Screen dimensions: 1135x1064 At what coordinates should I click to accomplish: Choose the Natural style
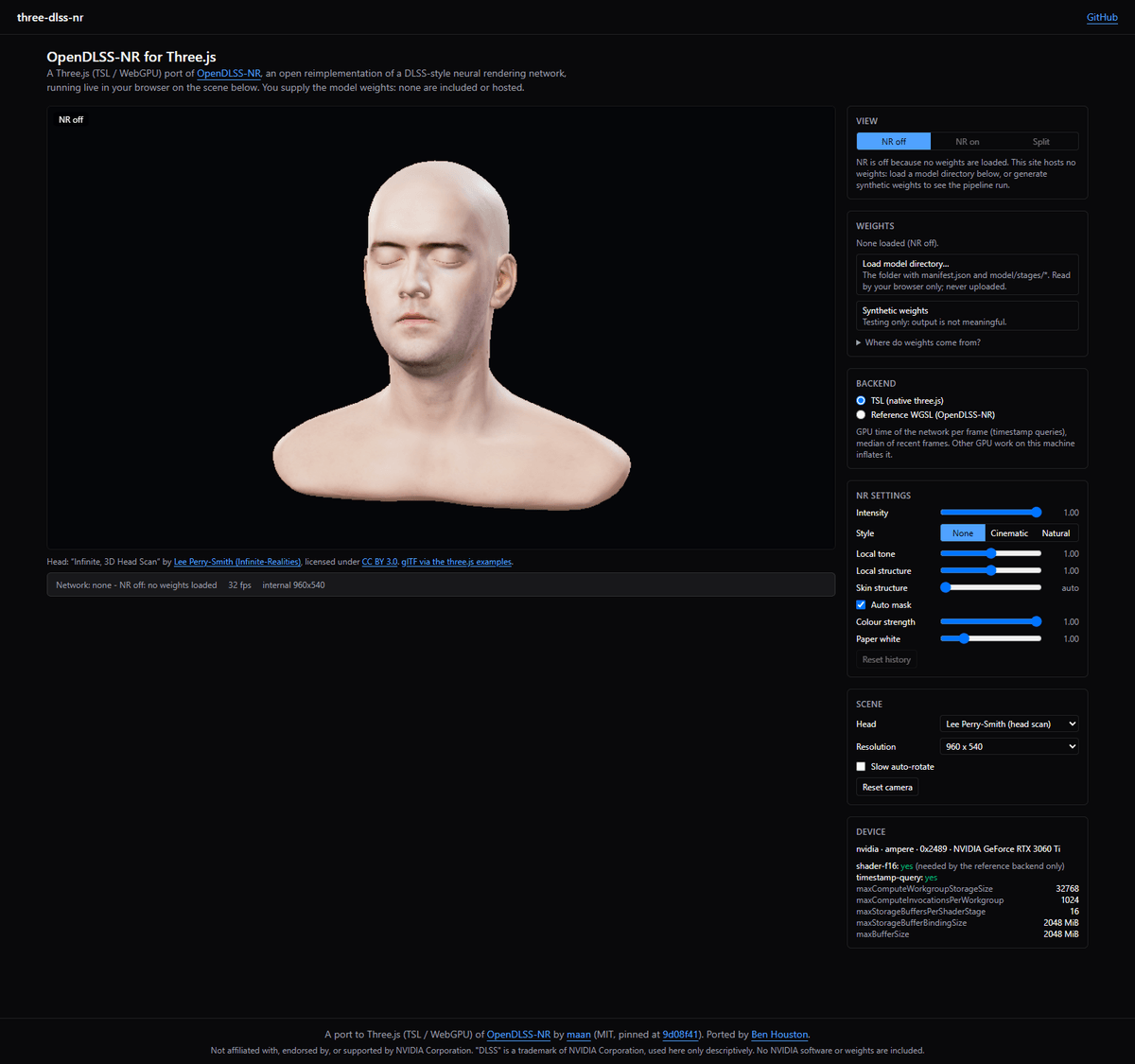pyautogui.click(x=1056, y=533)
